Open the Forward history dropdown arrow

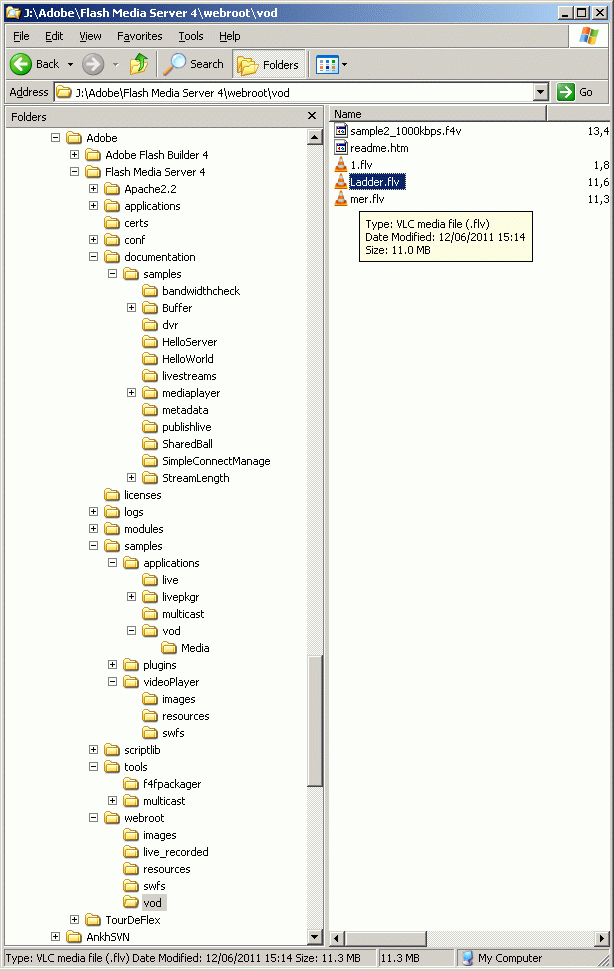116,64
